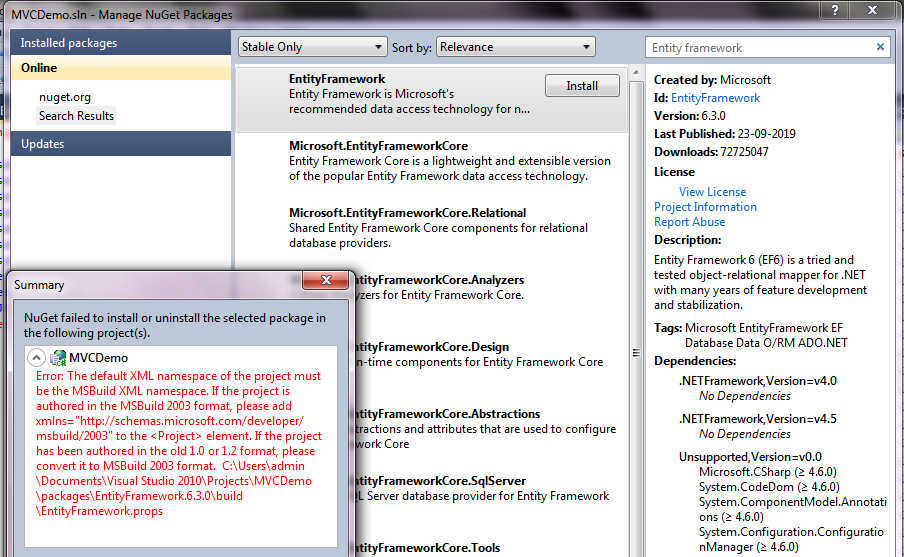Click the Help question mark button

tap(835, 10)
